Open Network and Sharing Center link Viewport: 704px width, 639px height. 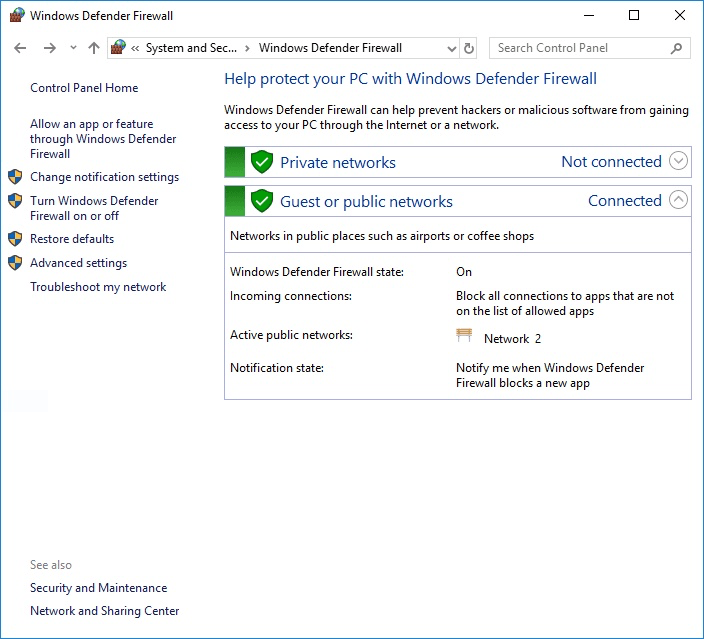[x=105, y=611]
